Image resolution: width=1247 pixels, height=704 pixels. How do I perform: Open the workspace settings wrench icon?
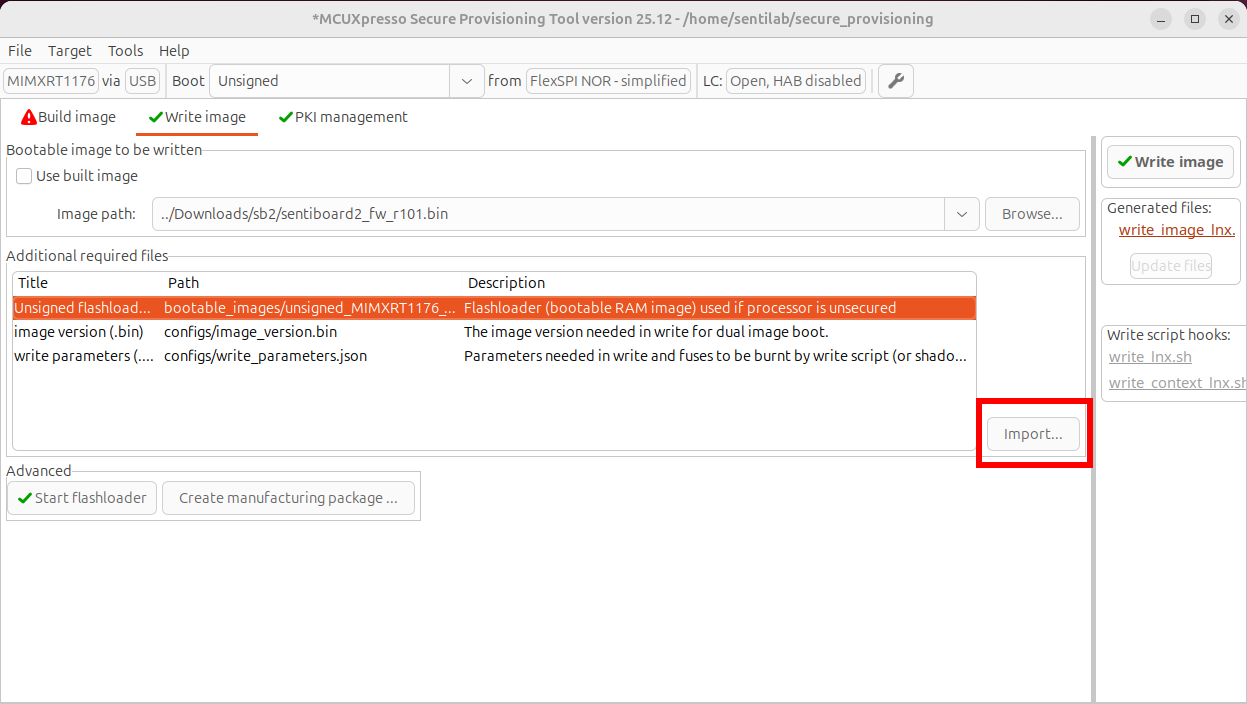895,81
